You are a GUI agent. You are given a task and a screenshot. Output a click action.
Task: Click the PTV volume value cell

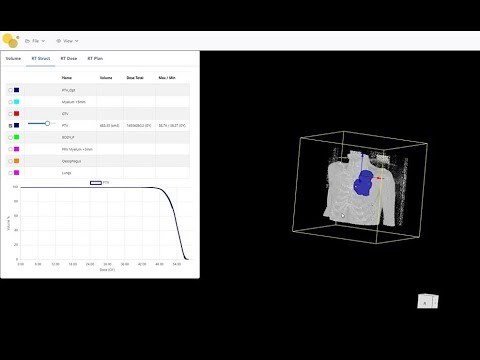(110, 126)
